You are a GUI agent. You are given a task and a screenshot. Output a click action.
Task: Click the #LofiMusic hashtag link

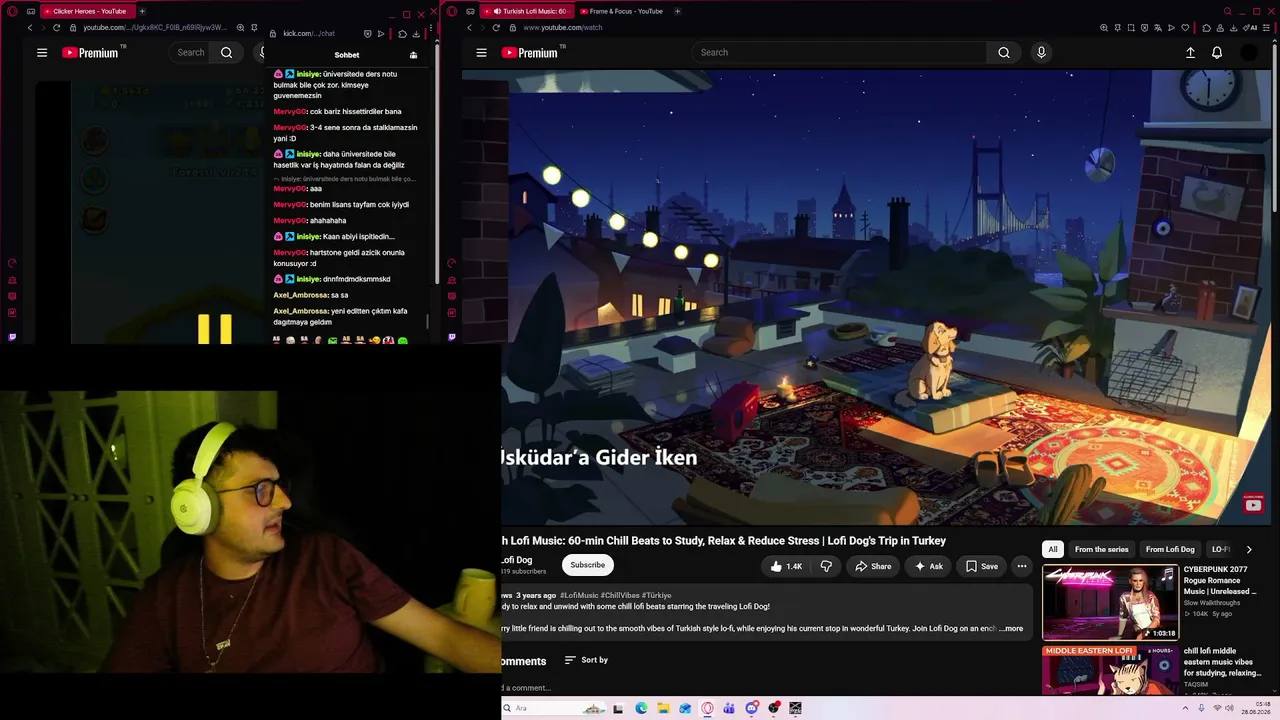point(579,595)
